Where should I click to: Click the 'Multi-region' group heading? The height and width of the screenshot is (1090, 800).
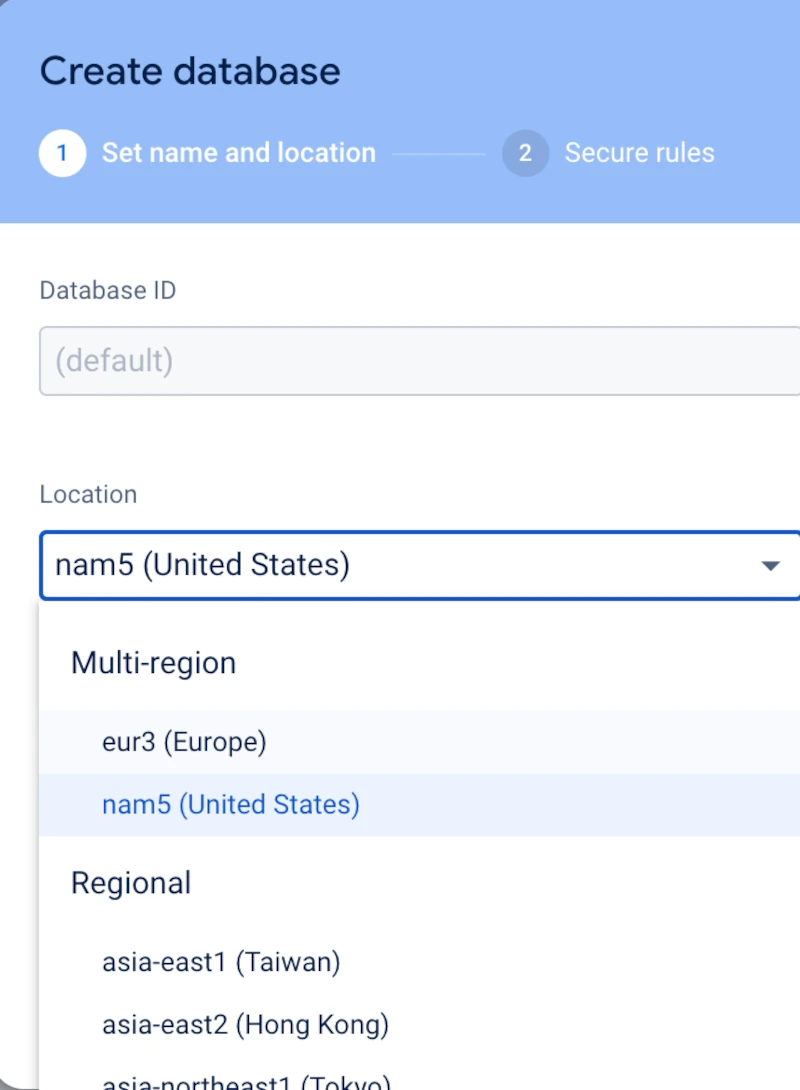tap(154, 662)
